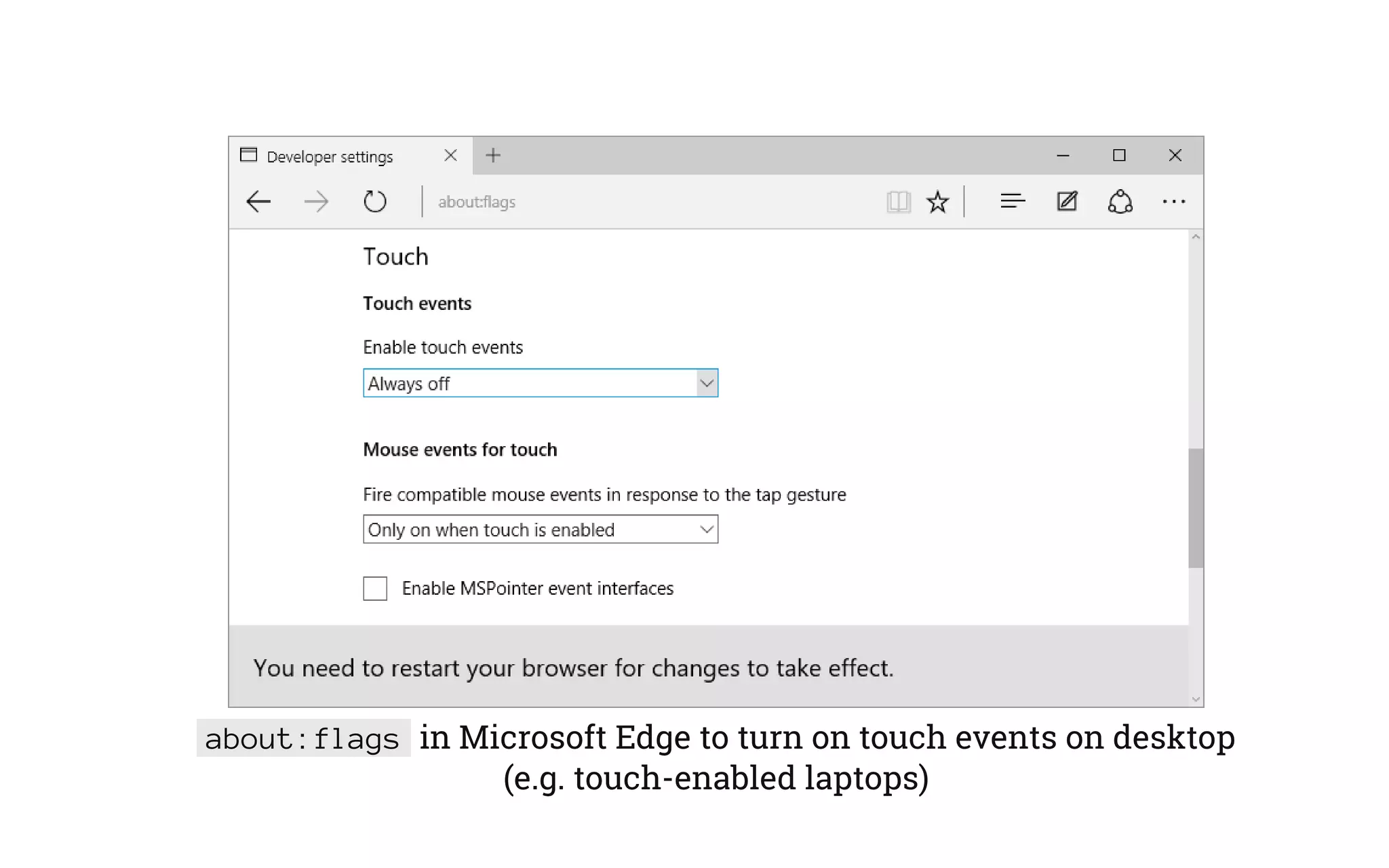Make a Web Note with pen icon
This screenshot has width=1389, height=868.
pyautogui.click(x=1067, y=201)
